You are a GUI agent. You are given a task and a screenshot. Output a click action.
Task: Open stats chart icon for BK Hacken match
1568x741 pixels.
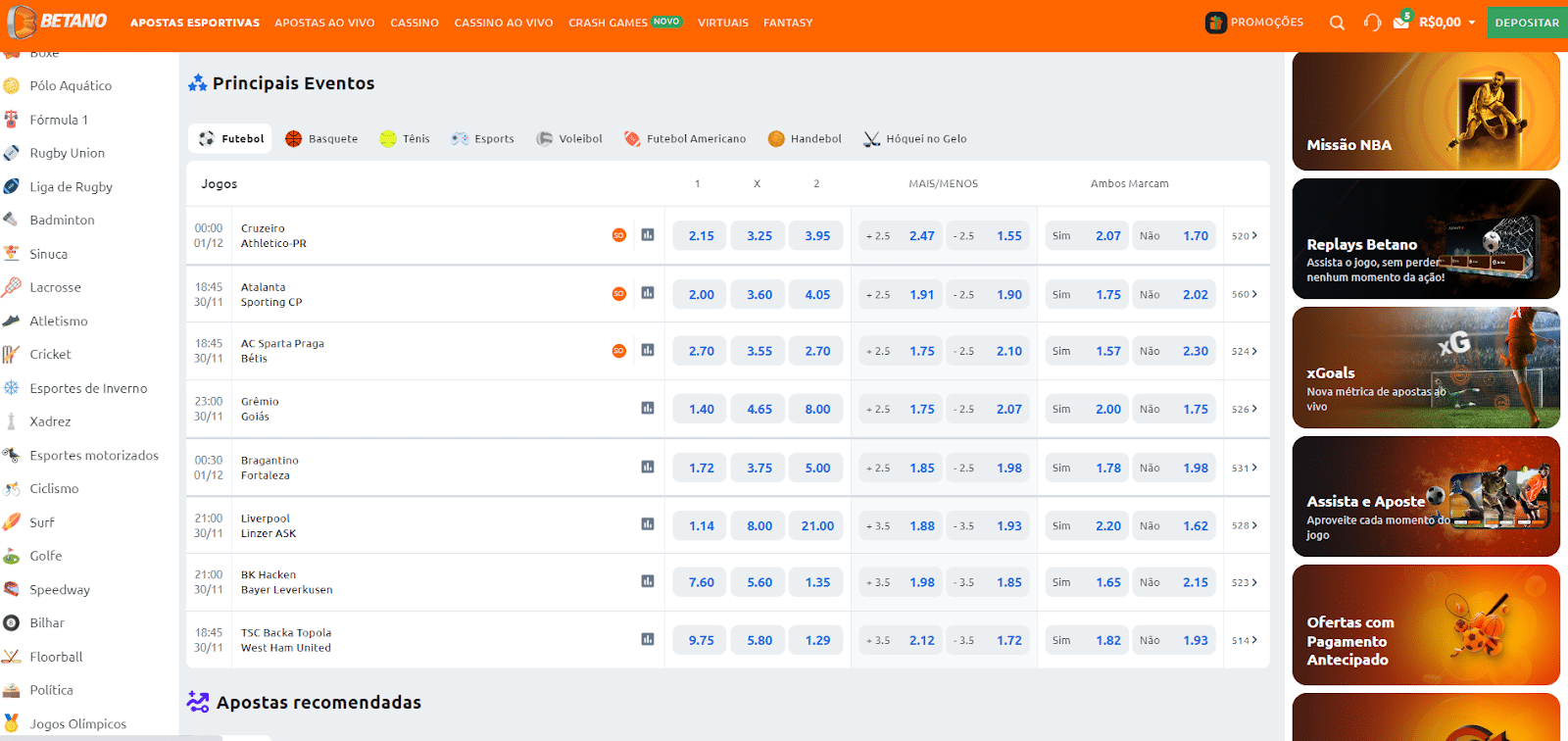coord(648,581)
